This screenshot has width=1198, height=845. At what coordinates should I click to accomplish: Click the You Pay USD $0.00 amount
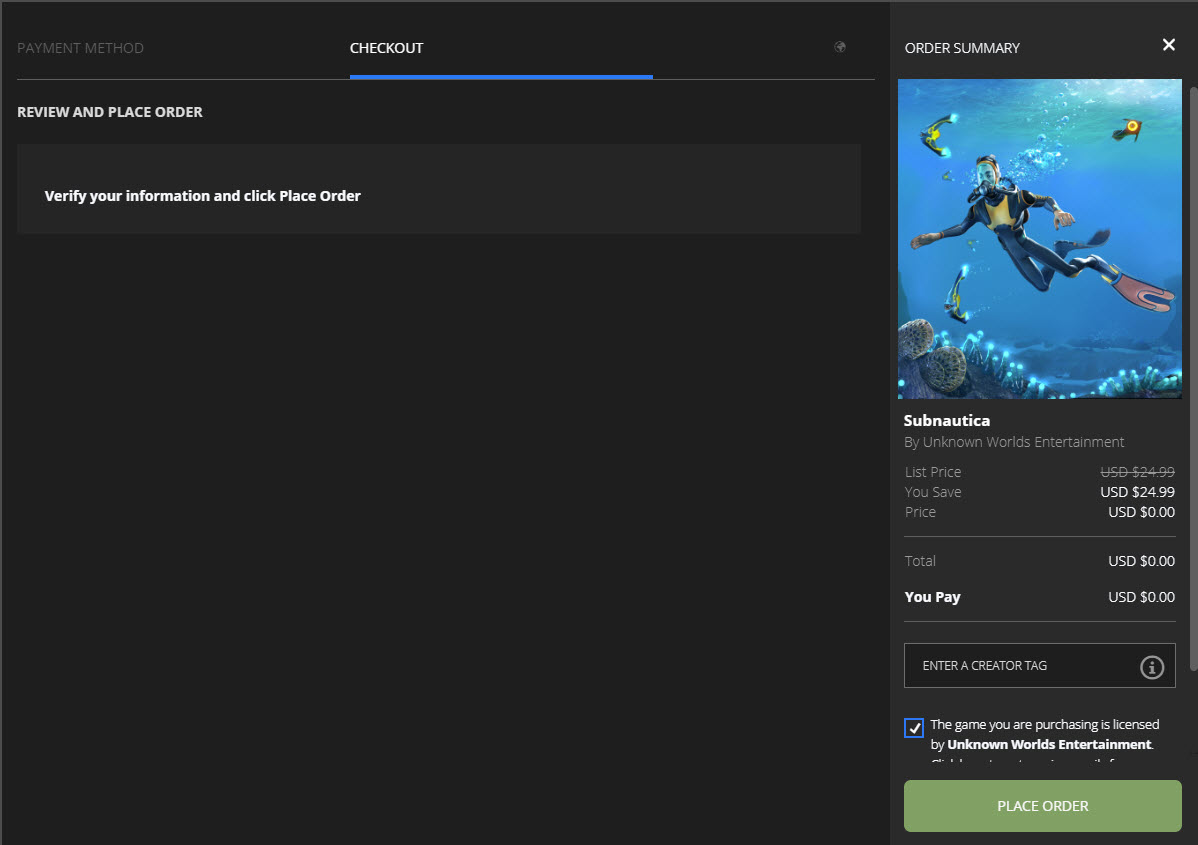[1141, 597]
